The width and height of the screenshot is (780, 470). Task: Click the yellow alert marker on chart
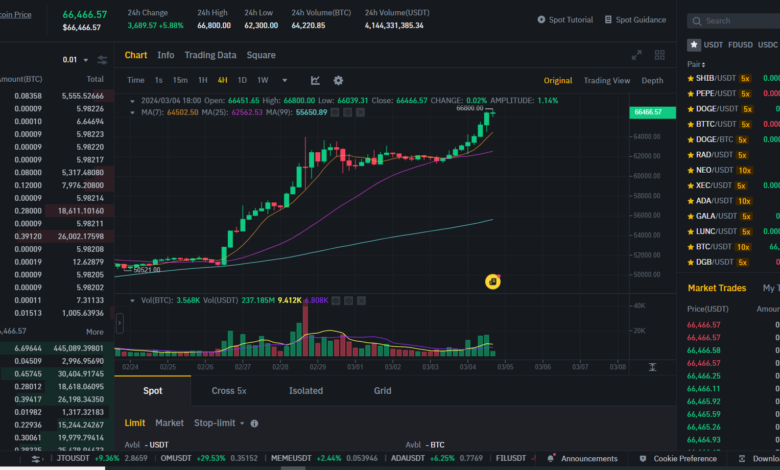(x=492, y=282)
